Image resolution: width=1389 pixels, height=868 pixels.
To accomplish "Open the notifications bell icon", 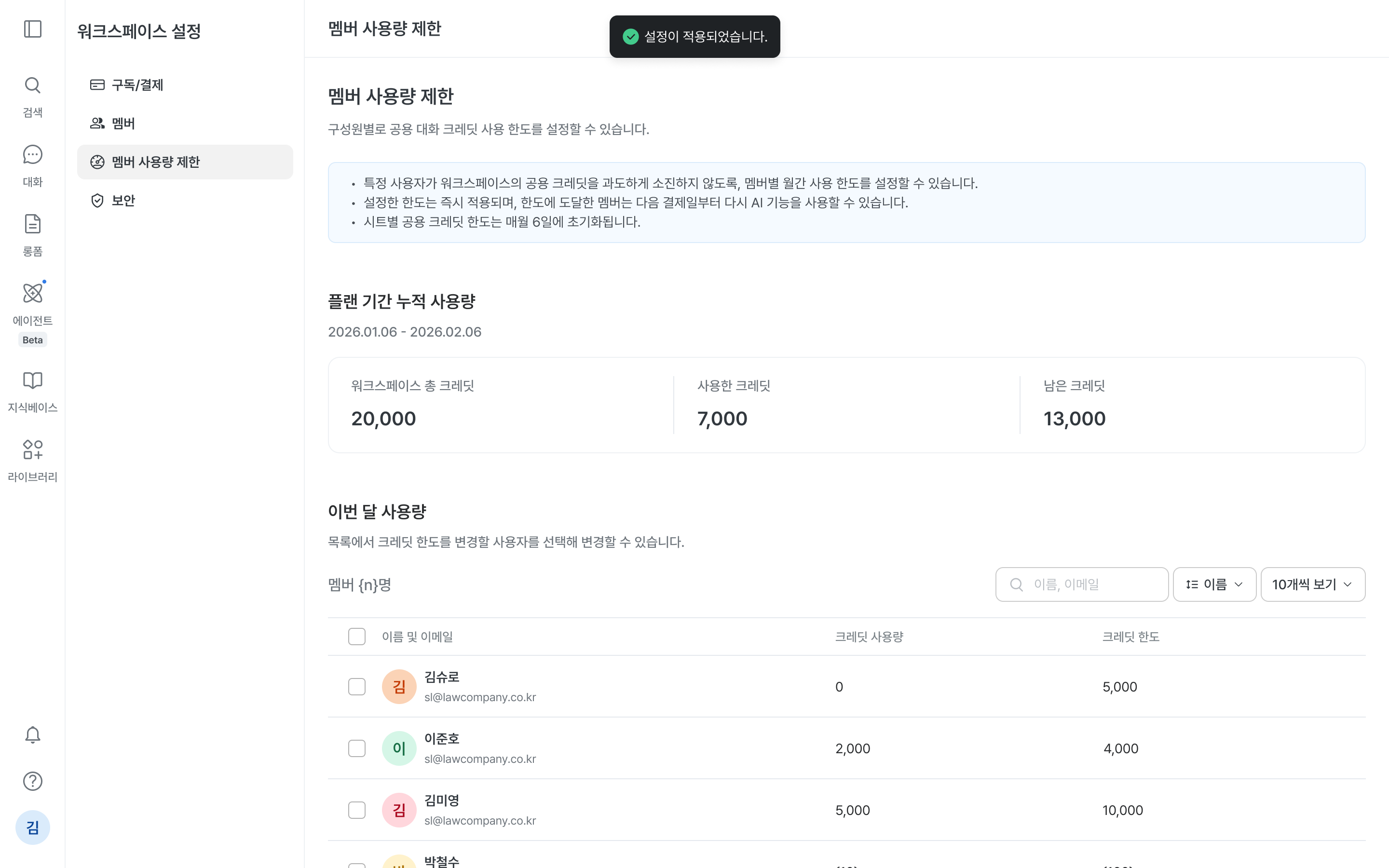I will pyautogui.click(x=33, y=735).
